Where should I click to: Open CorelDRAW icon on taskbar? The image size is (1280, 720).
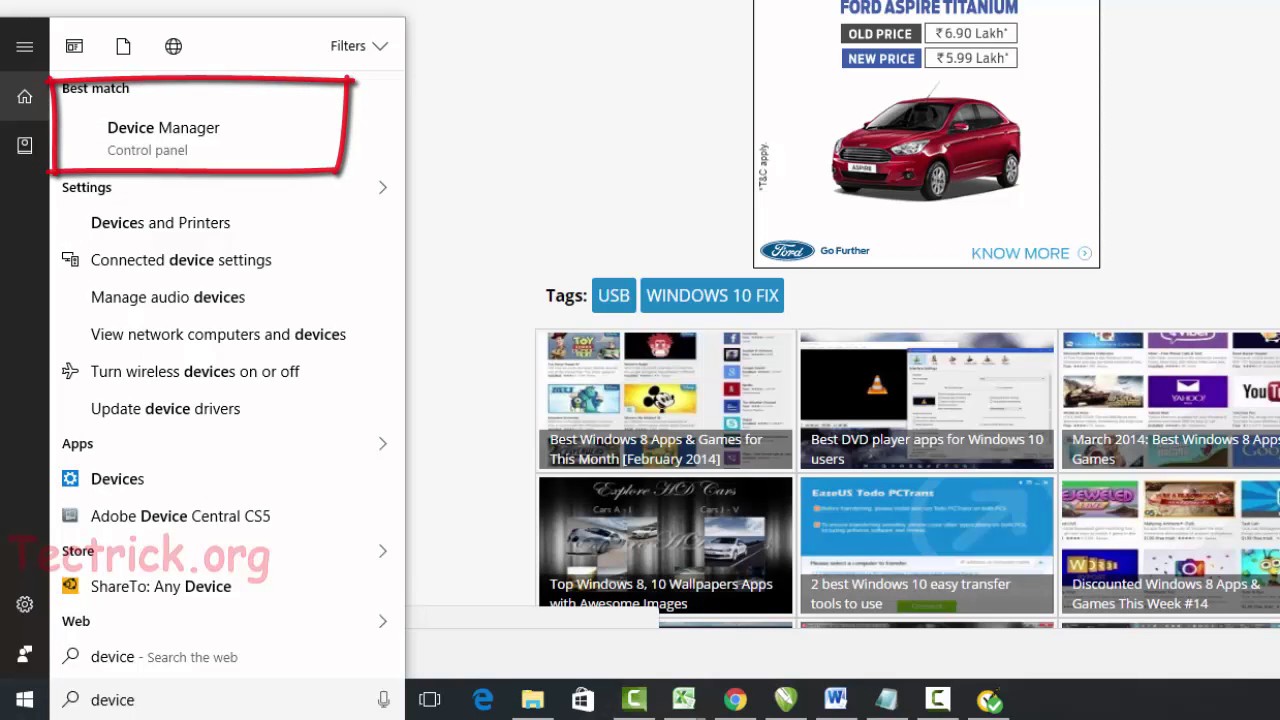pos(786,700)
